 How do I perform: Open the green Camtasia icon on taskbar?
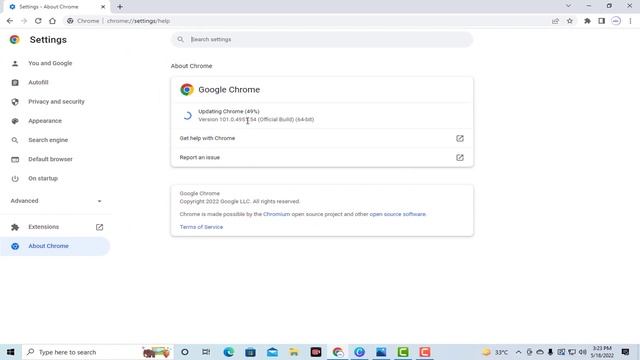403,352
